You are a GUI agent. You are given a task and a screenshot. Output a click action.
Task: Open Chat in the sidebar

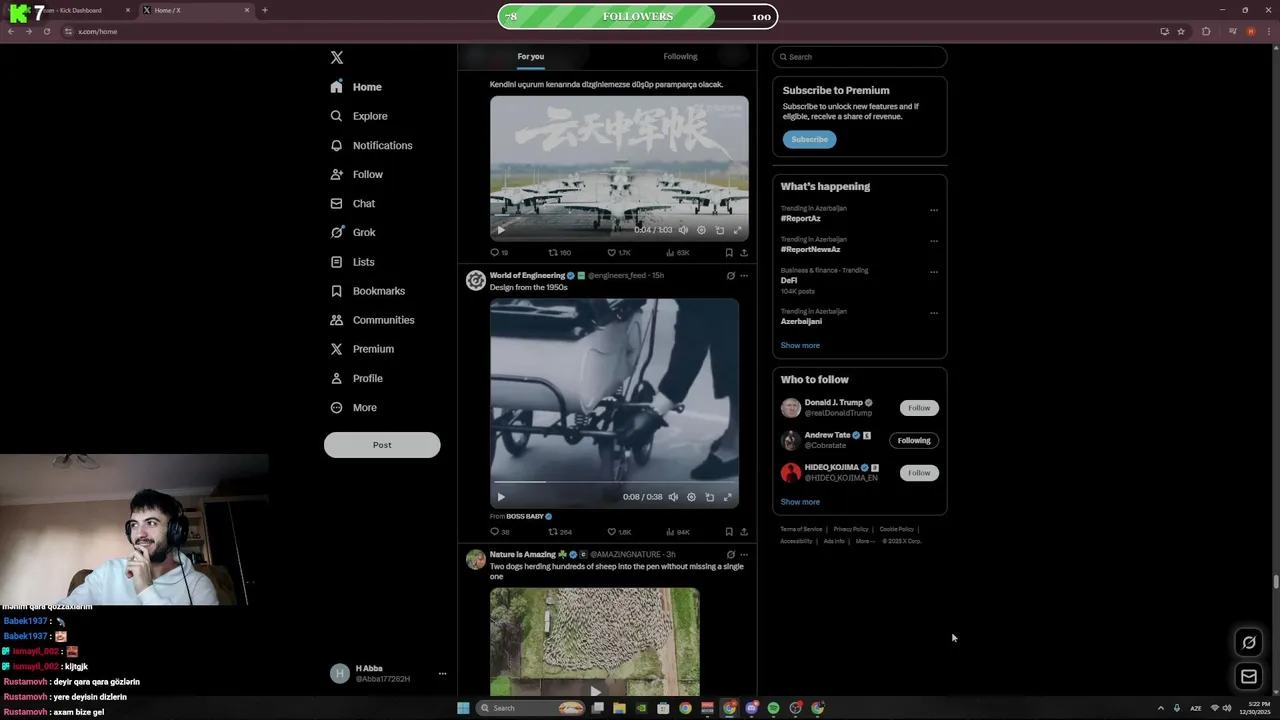click(x=352, y=203)
